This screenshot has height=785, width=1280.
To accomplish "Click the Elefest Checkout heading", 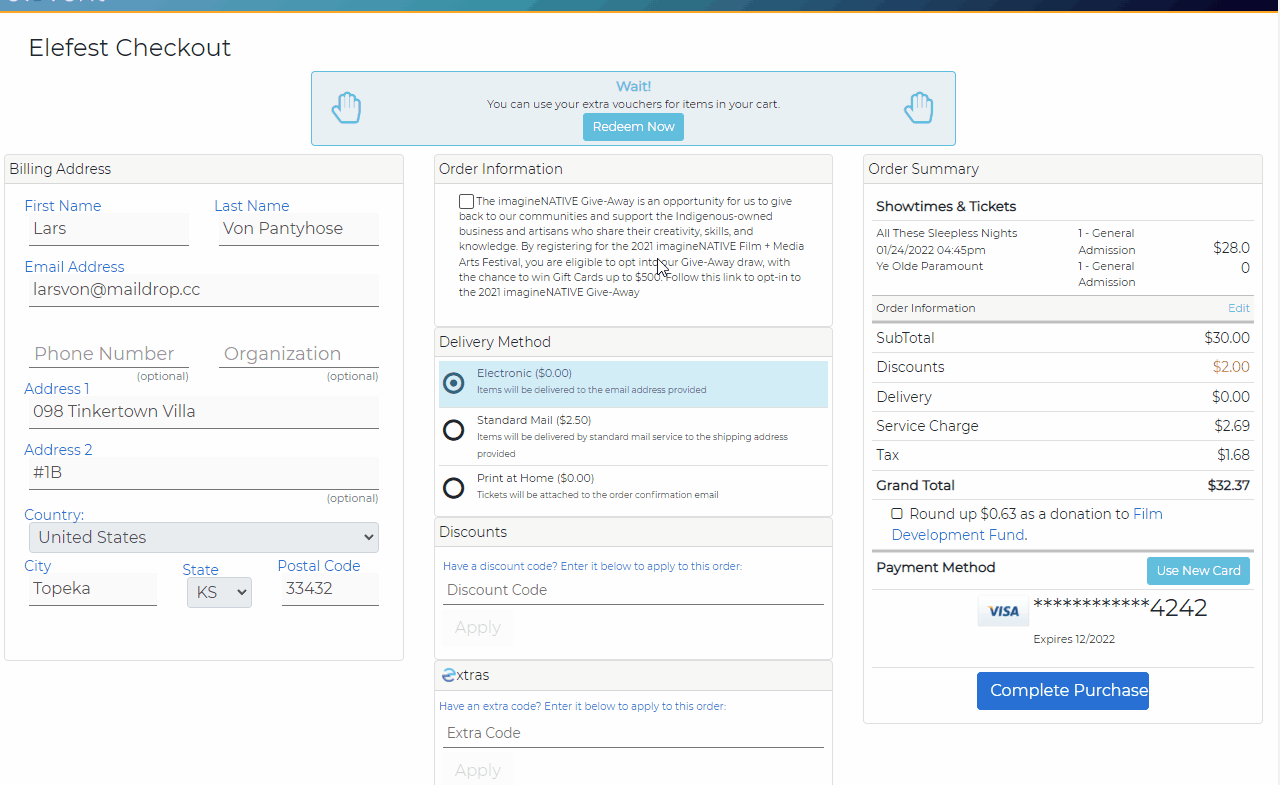I will [x=130, y=48].
